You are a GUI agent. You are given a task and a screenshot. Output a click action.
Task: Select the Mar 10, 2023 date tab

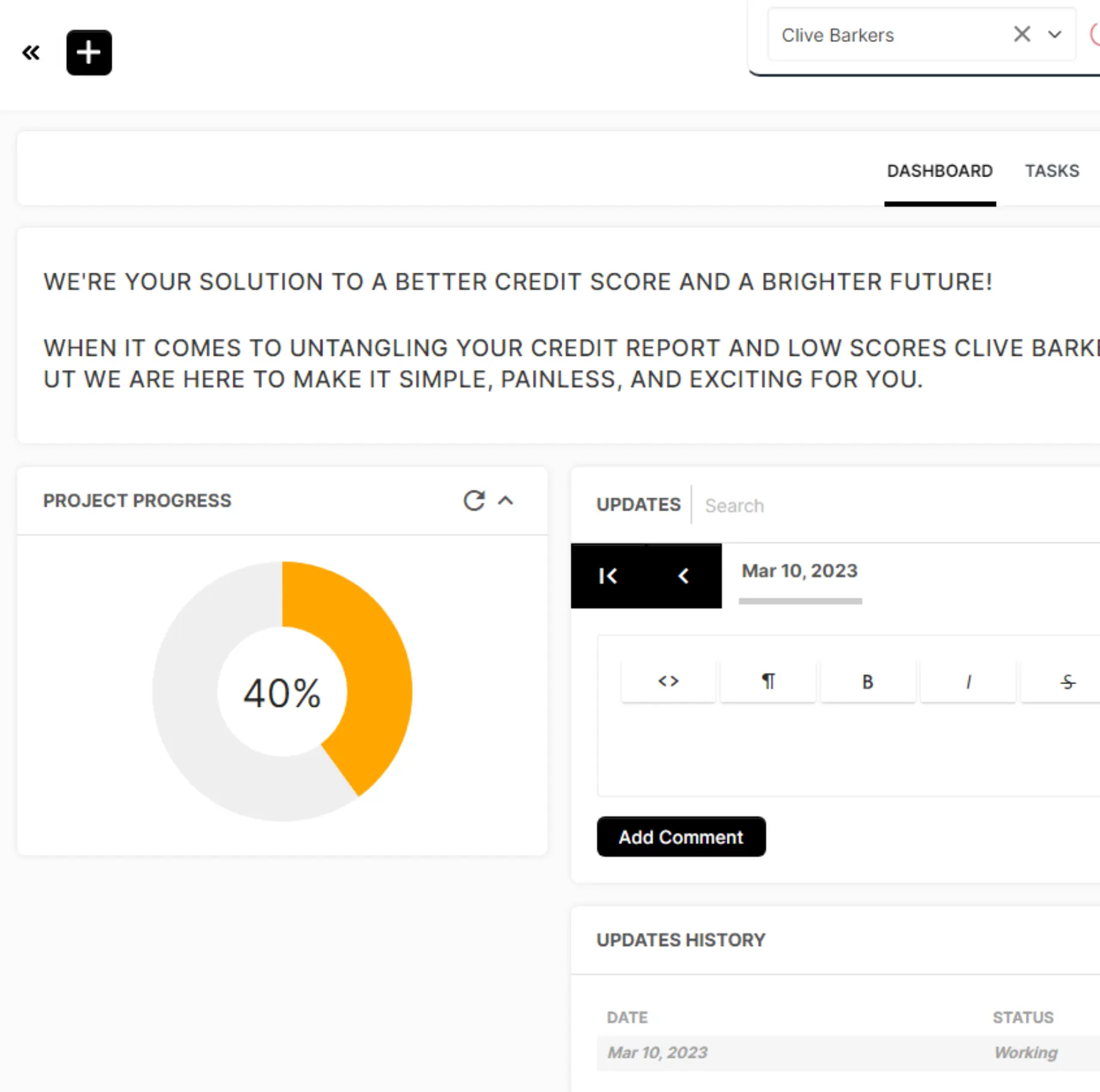tap(800, 572)
